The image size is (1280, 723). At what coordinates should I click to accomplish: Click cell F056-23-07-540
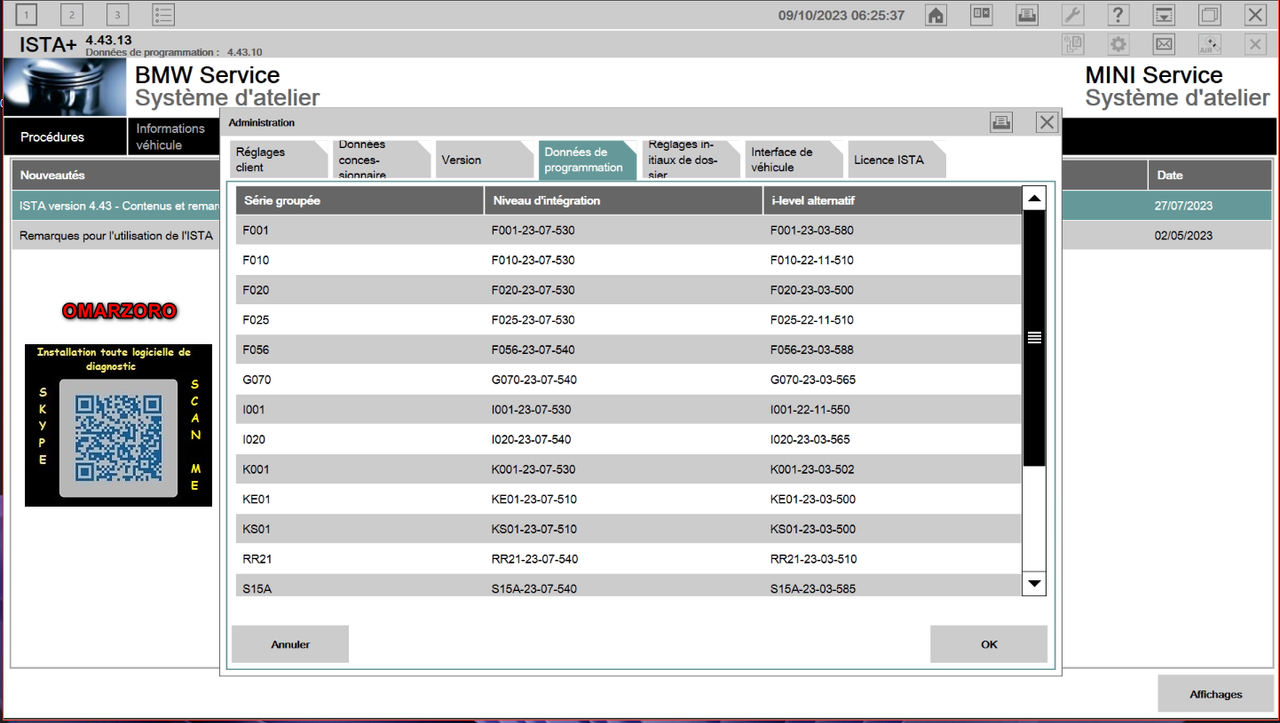[533, 350]
